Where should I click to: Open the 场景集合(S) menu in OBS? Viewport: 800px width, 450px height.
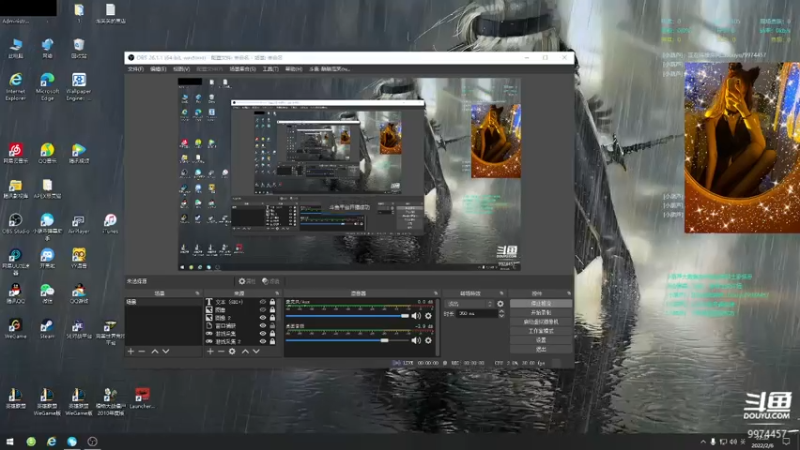pos(242,69)
